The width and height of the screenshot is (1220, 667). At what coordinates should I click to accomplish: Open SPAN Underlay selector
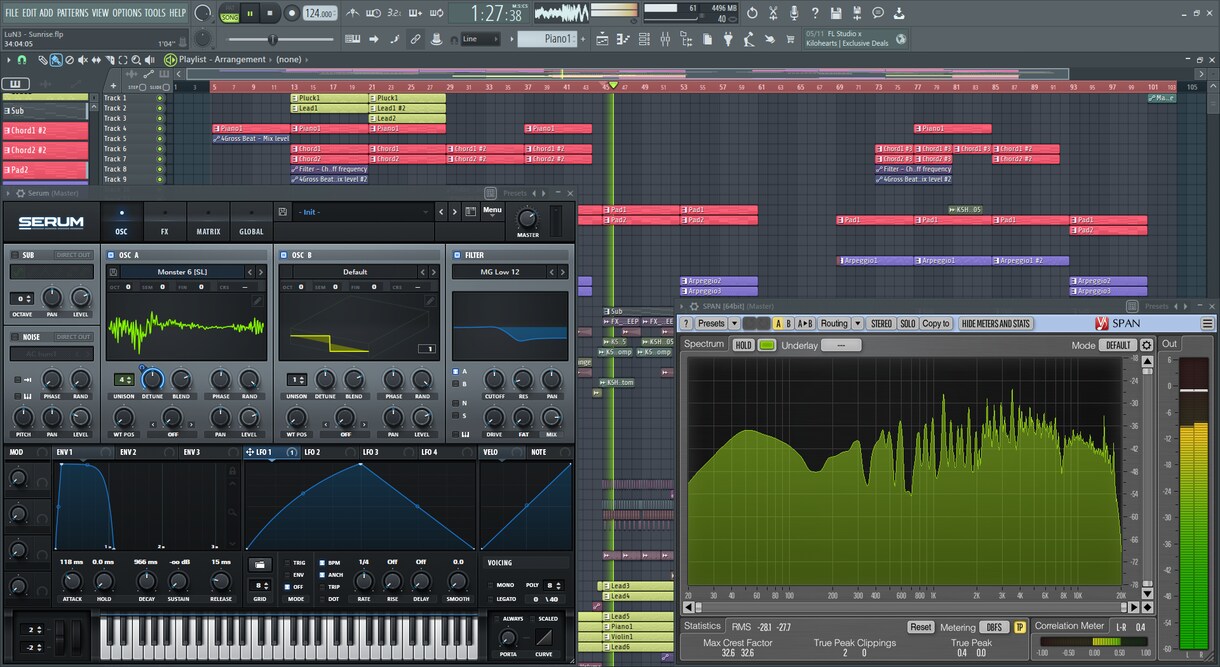click(841, 345)
